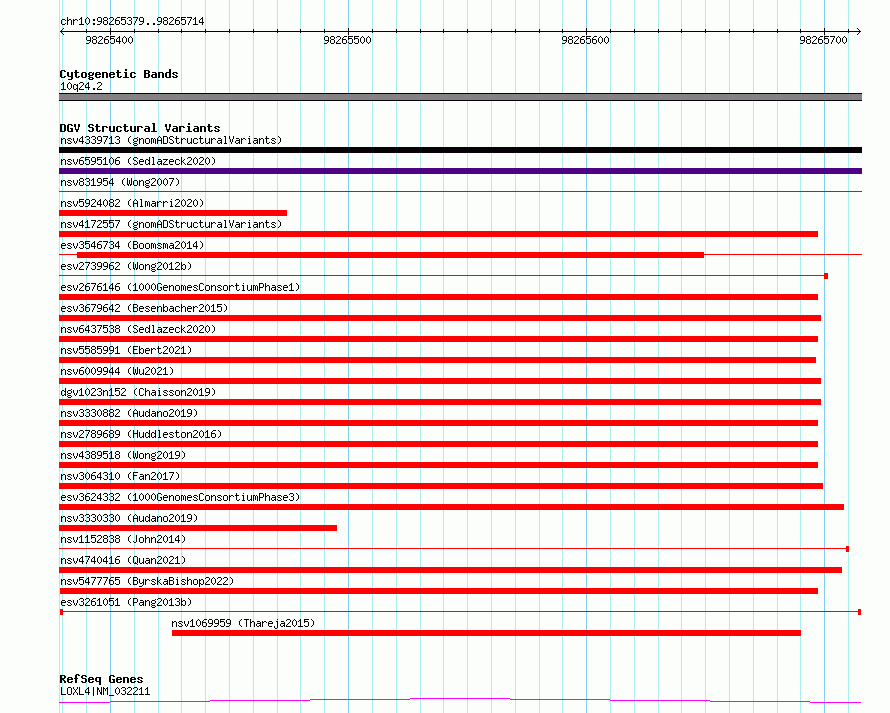Click the red nsv2789689 variant bar
Viewport: 890px width, 713px height.
(x=438, y=444)
